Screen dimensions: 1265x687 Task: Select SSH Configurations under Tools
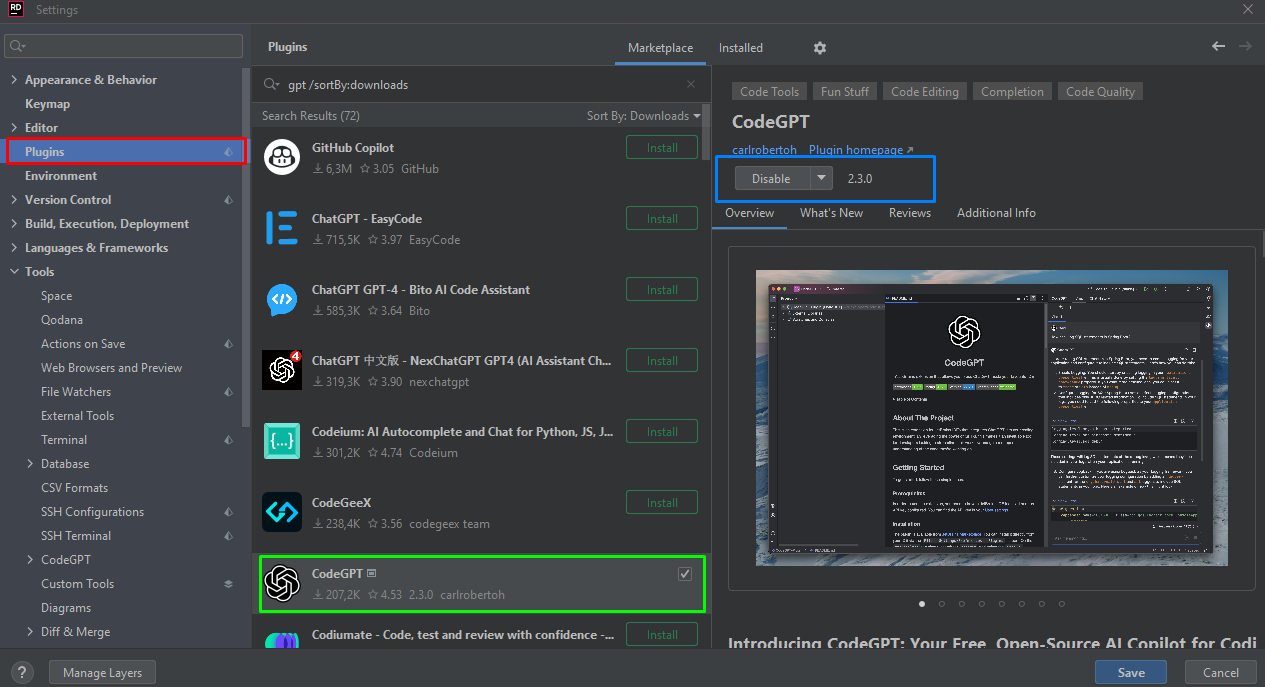92,512
